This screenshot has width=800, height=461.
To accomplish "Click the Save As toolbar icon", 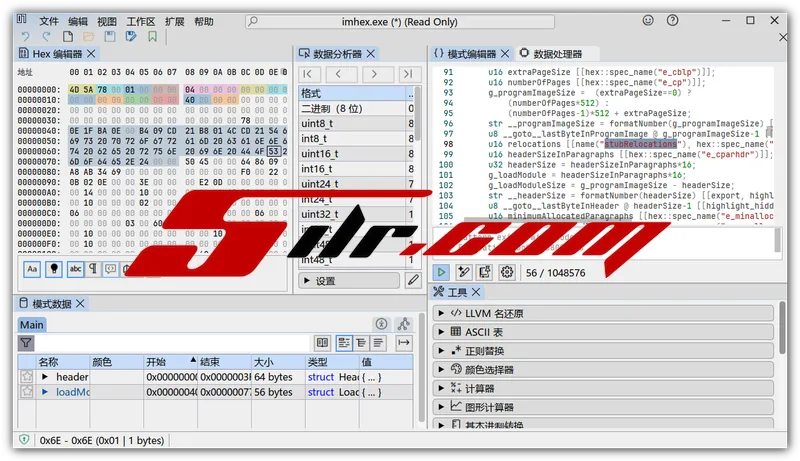I will (x=131, y=37).
